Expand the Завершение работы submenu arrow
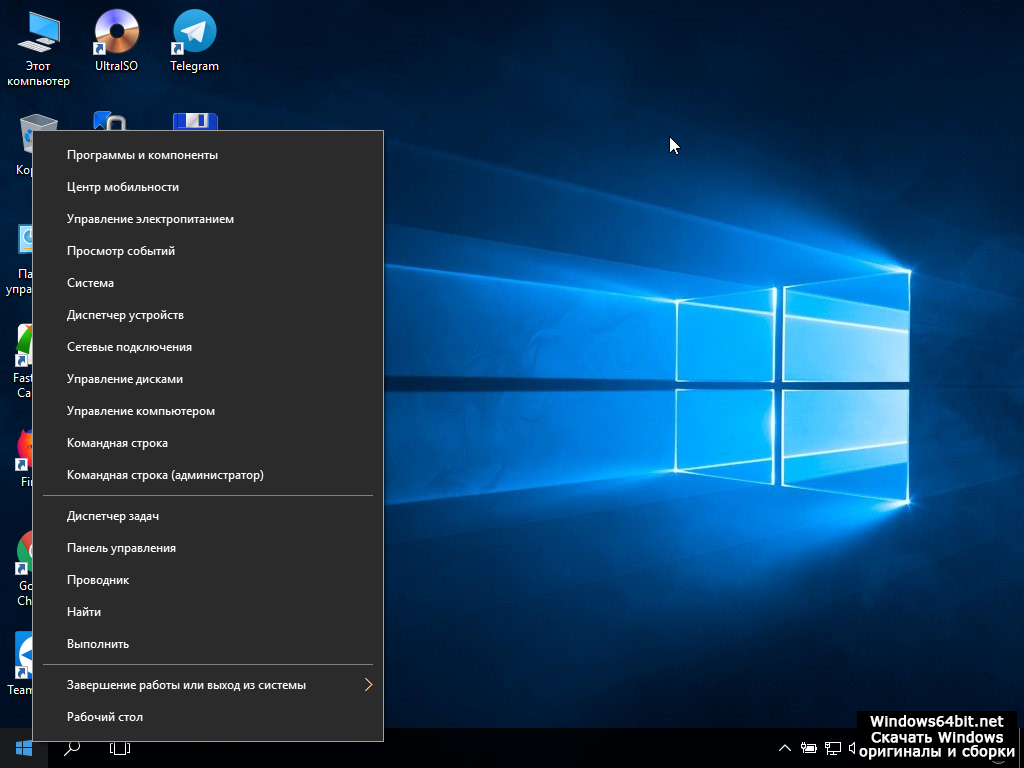This screenshot has width=1024, height=768. point(368,685)
